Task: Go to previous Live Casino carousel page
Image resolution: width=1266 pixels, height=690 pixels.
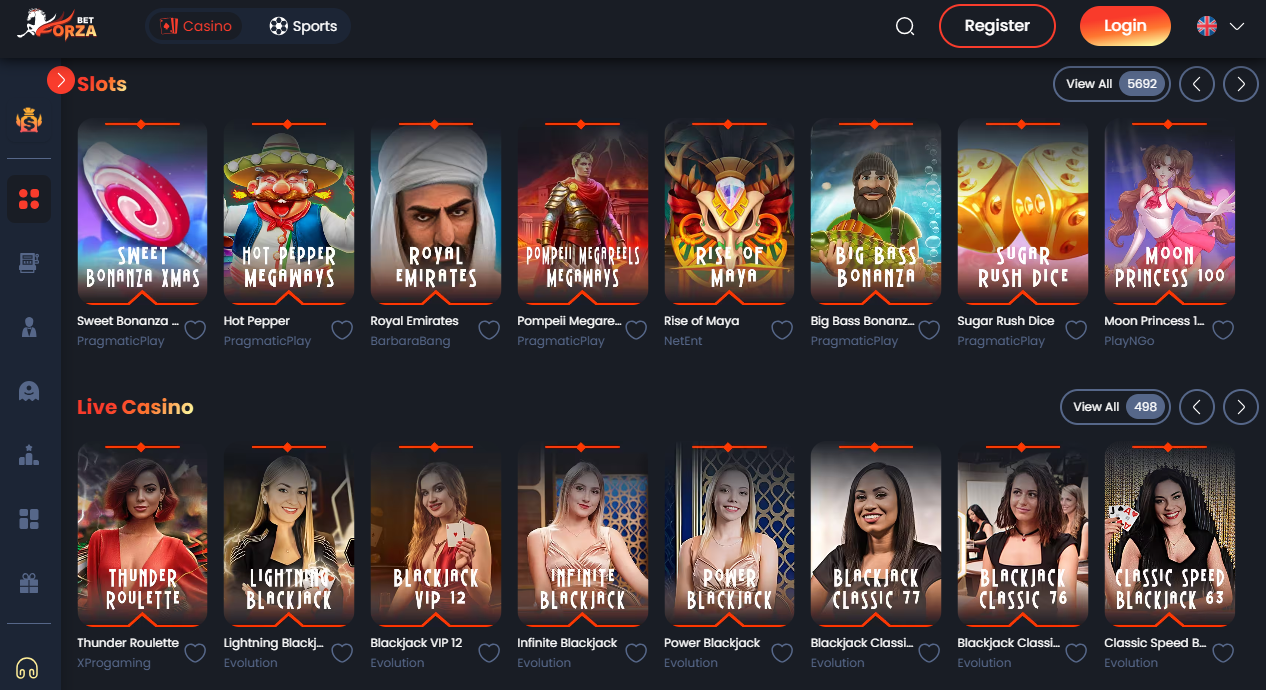Action: tap(1197, 407)
